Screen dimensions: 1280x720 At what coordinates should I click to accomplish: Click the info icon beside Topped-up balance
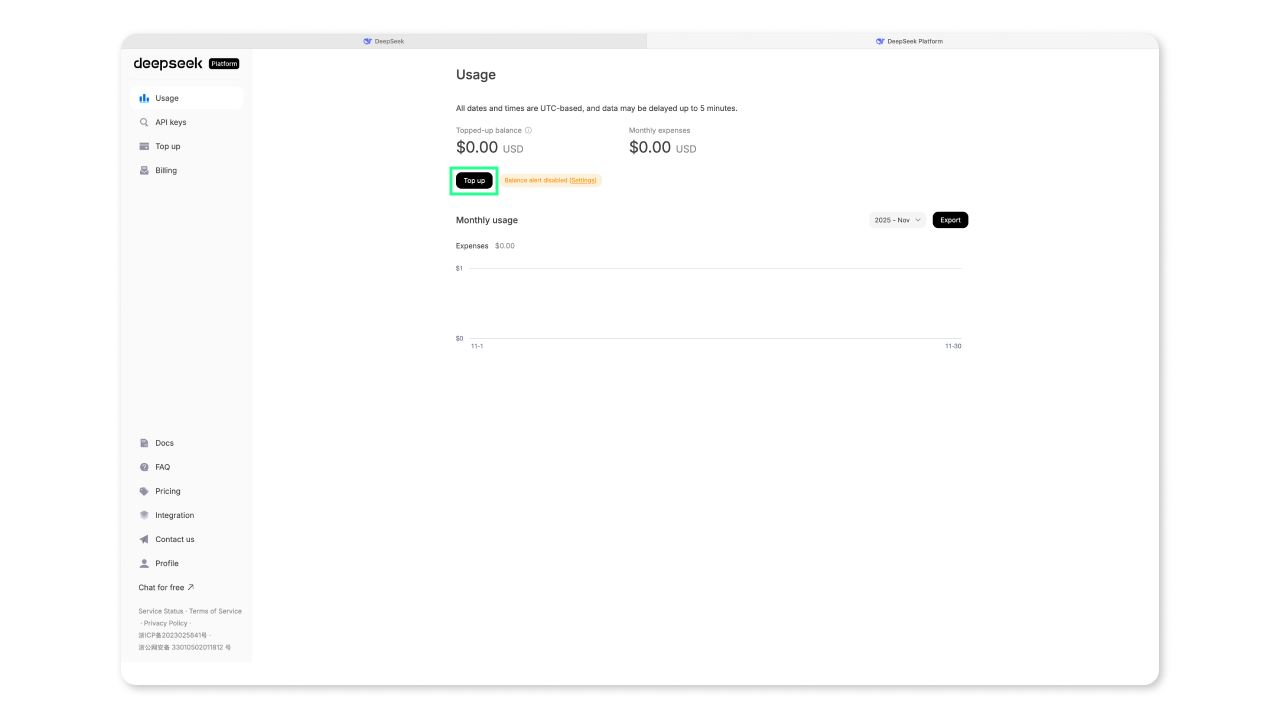pos(528,130)
